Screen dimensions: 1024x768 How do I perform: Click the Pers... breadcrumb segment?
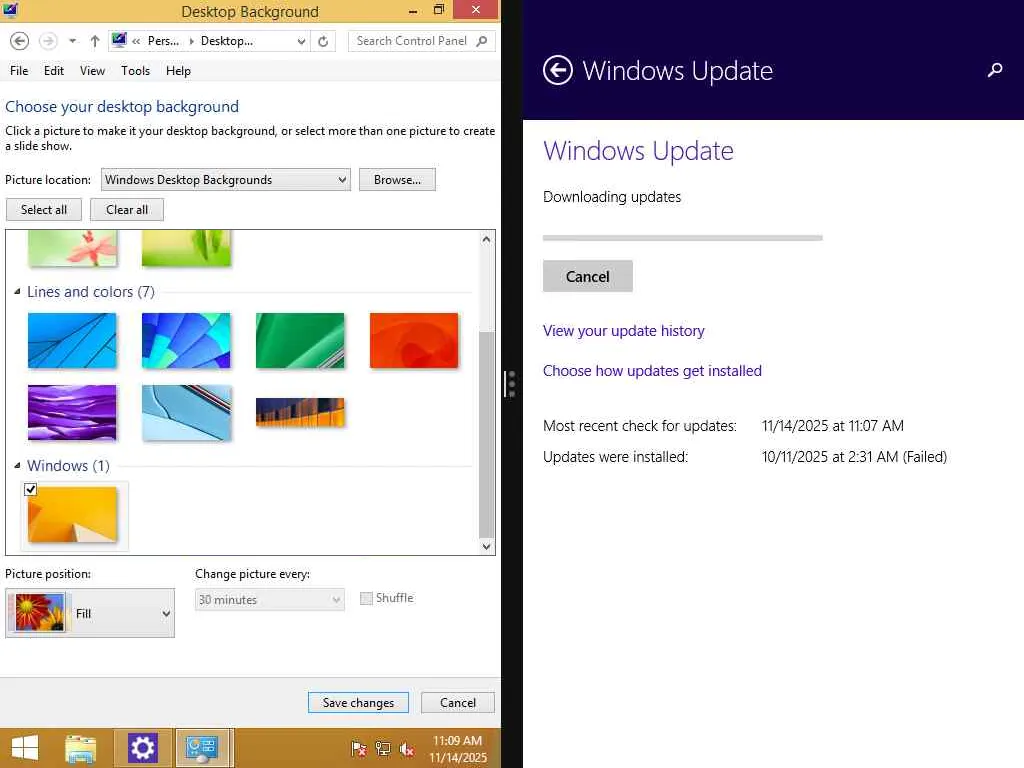[163, 41]
